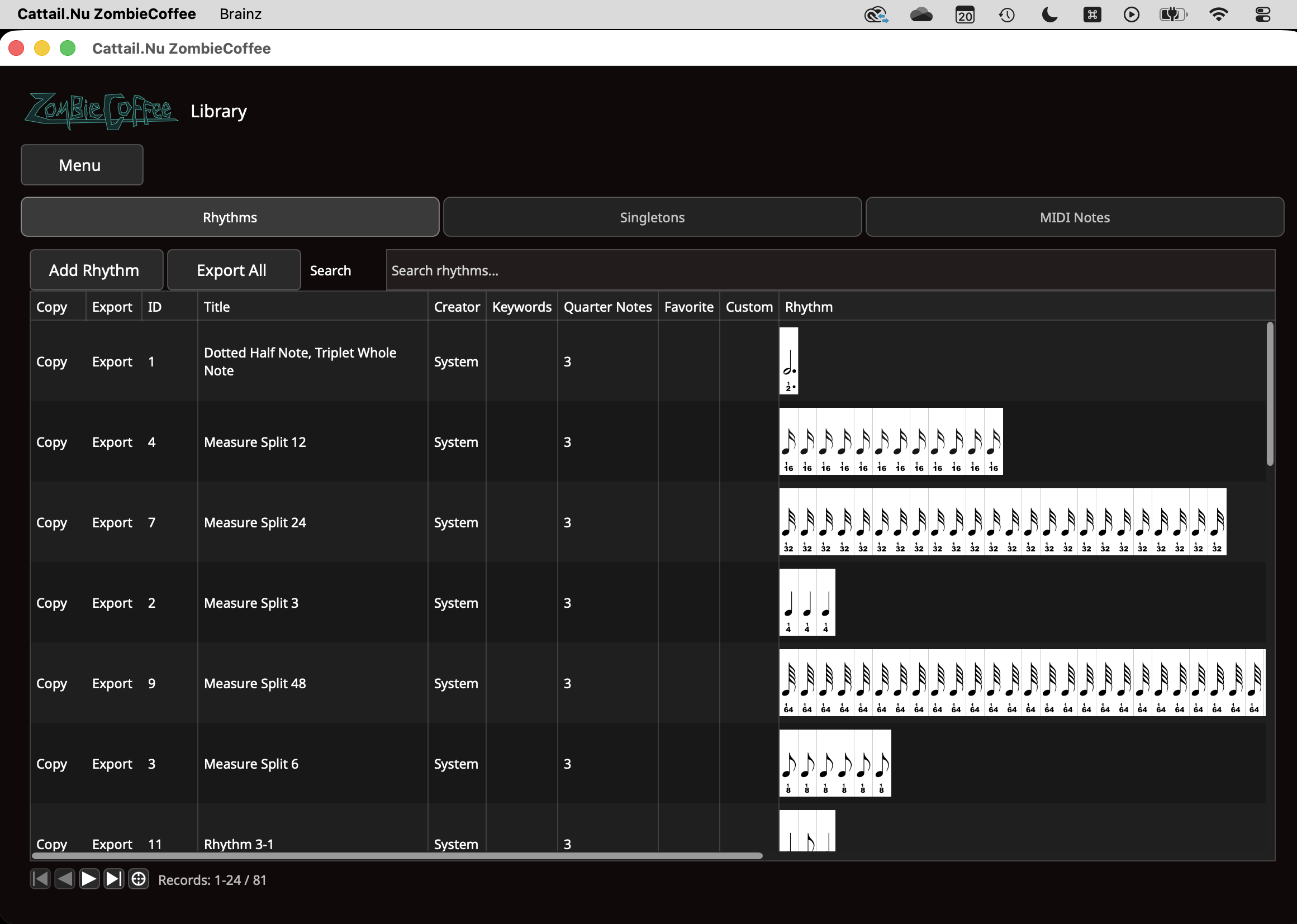The height and width of the screenshot is (924, 1297).
Task: Click the table's vertical scrollbar
Action: [1270, 394]
